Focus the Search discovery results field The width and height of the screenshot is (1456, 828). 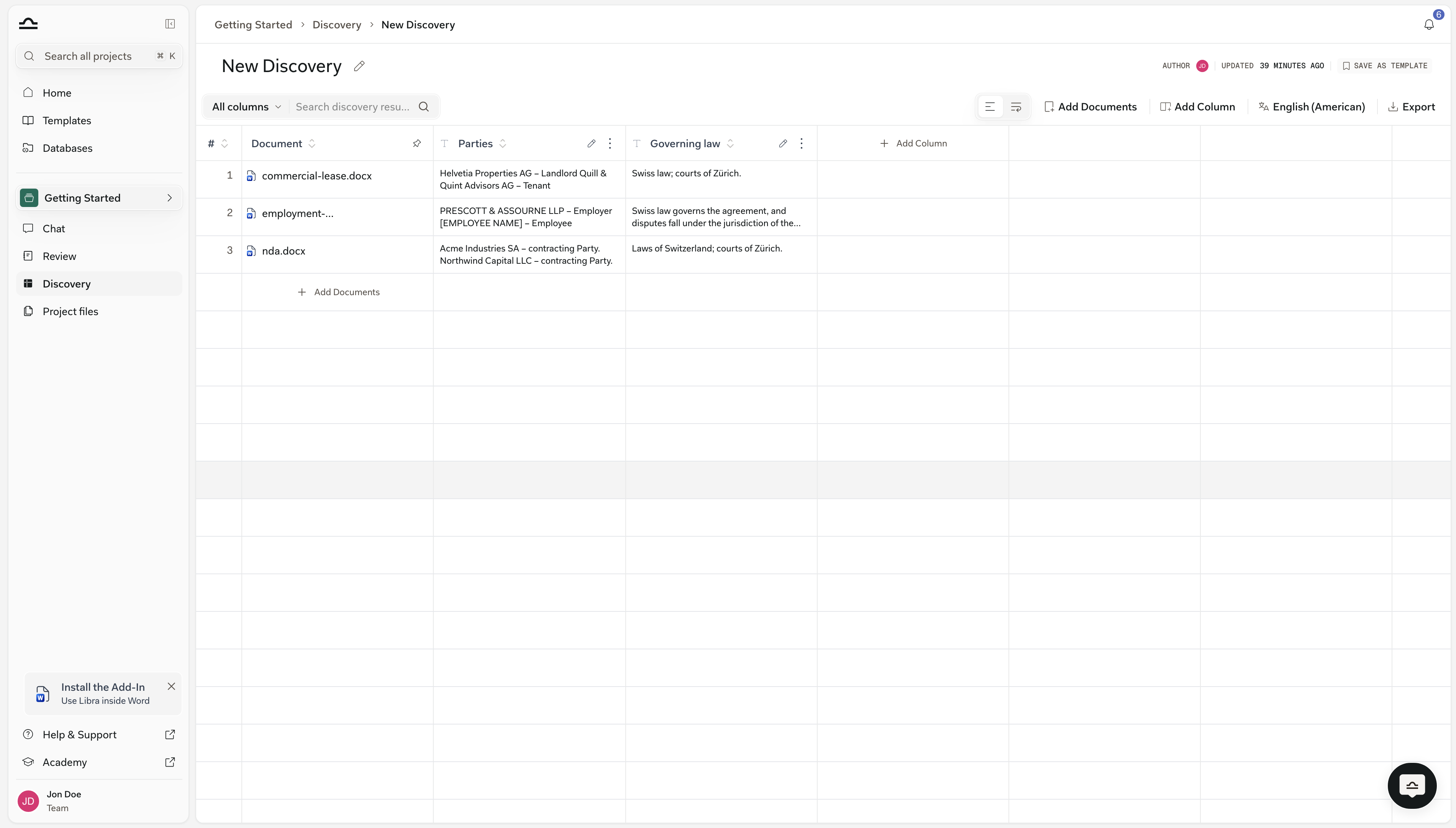pos(353,107)
